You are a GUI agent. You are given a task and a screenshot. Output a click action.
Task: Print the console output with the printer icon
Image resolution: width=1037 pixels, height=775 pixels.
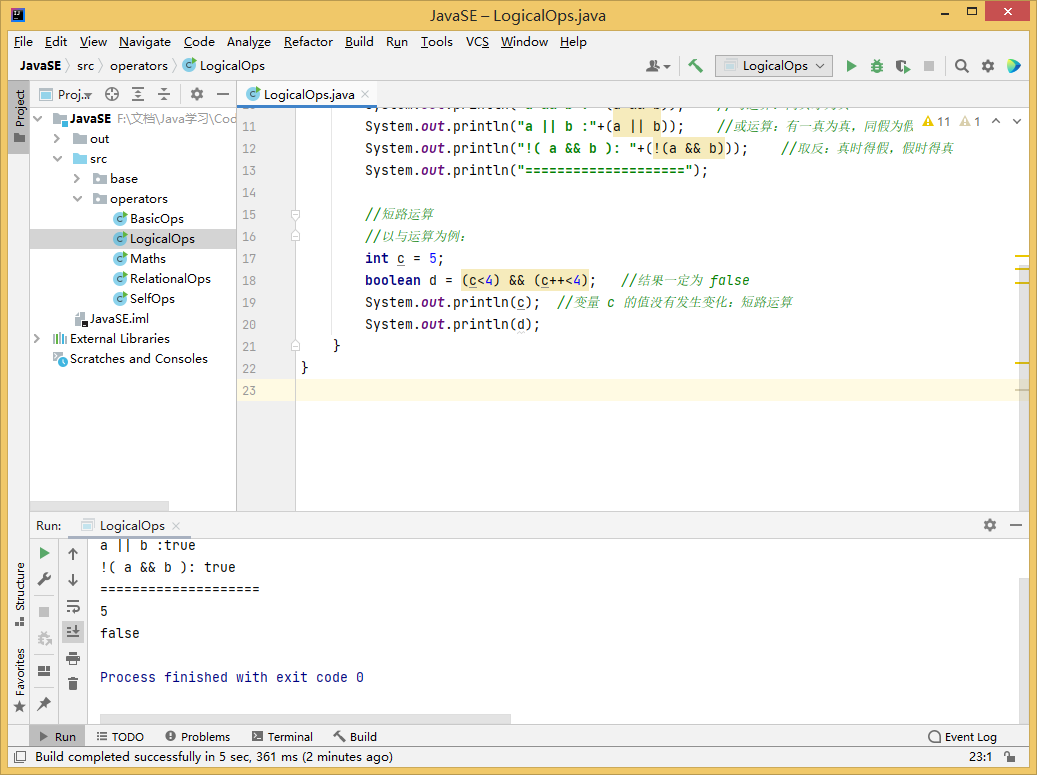73,658
